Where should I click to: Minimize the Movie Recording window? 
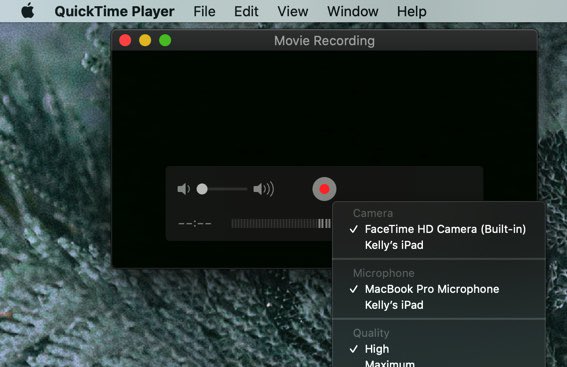pos(145,40)
